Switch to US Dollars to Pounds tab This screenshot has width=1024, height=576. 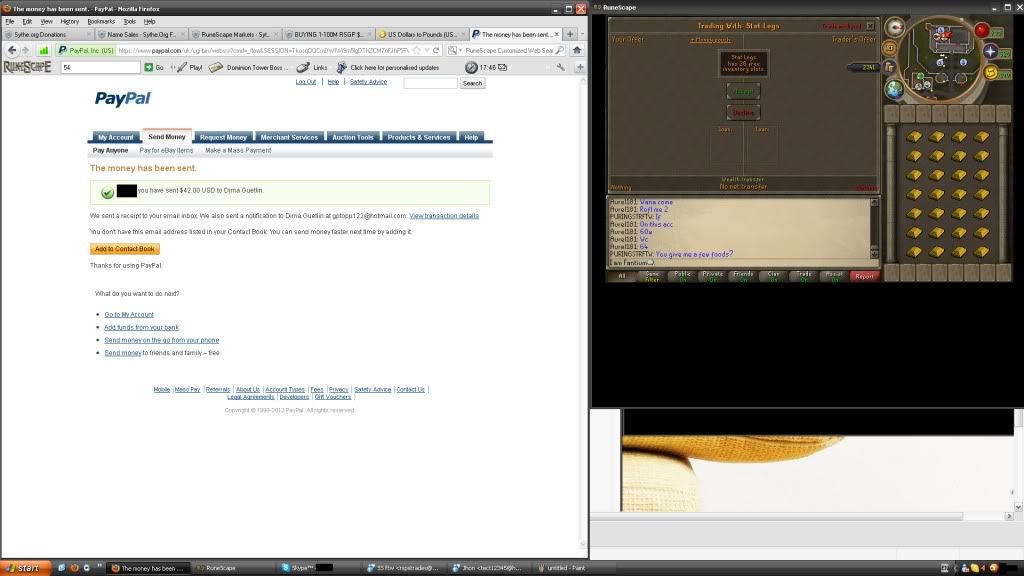tap(423, 34)
